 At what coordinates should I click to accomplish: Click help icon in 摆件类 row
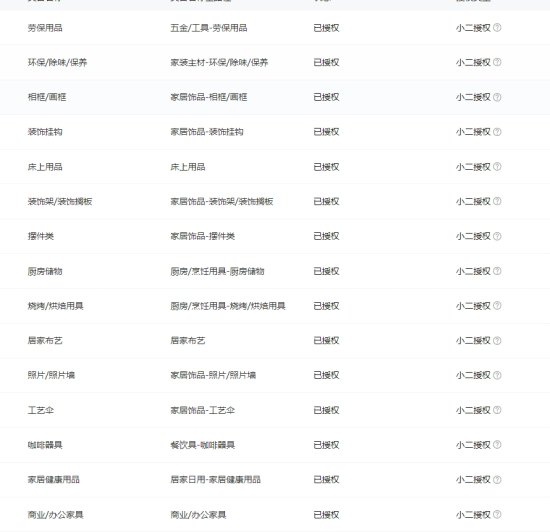(x=497, y=236)
